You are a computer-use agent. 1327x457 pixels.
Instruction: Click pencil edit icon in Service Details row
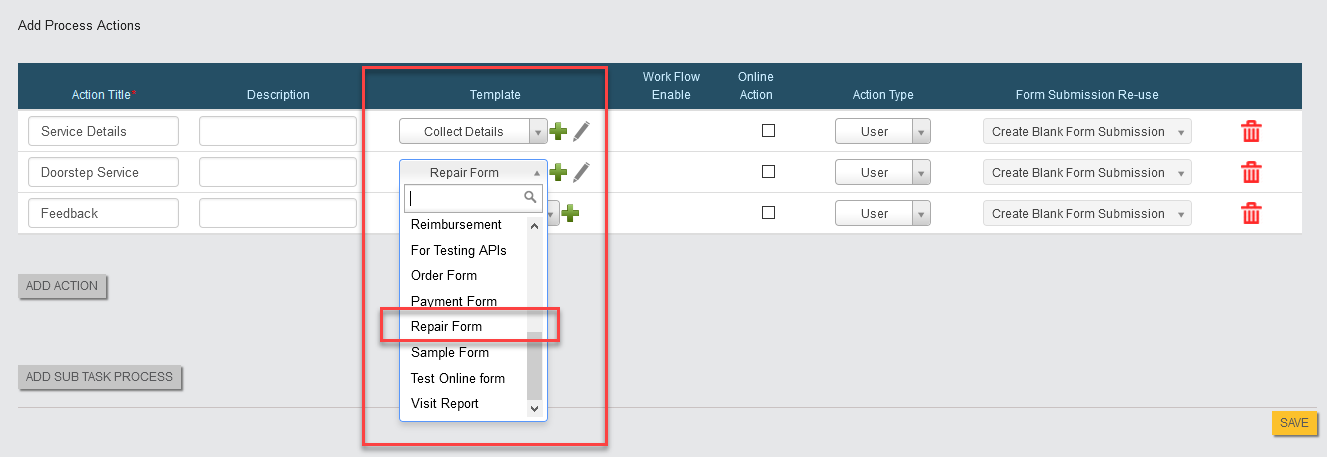tap(581, 131)
